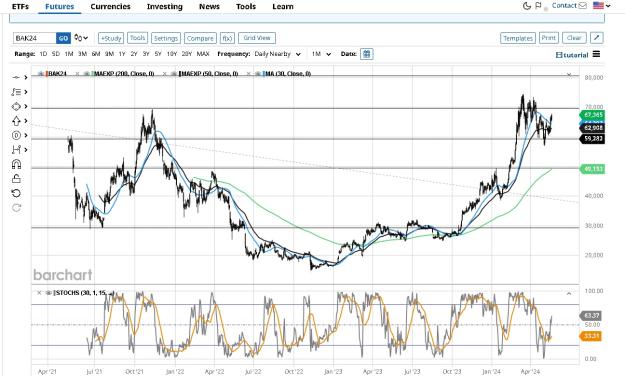The height and width of the screenshot is (376, 625).
Task: Click the envelope mail icon
Action: coord(582,6)
